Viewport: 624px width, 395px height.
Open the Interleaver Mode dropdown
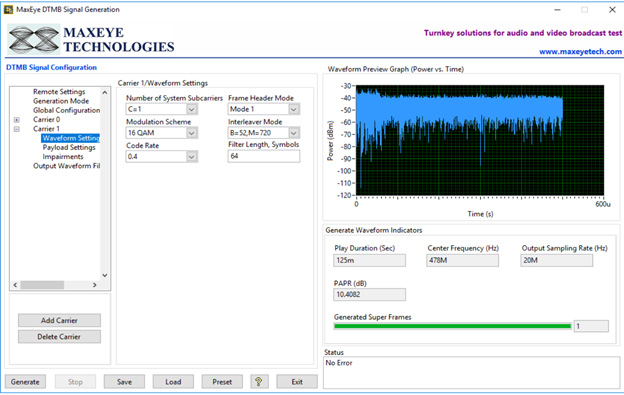click(294, 133)
